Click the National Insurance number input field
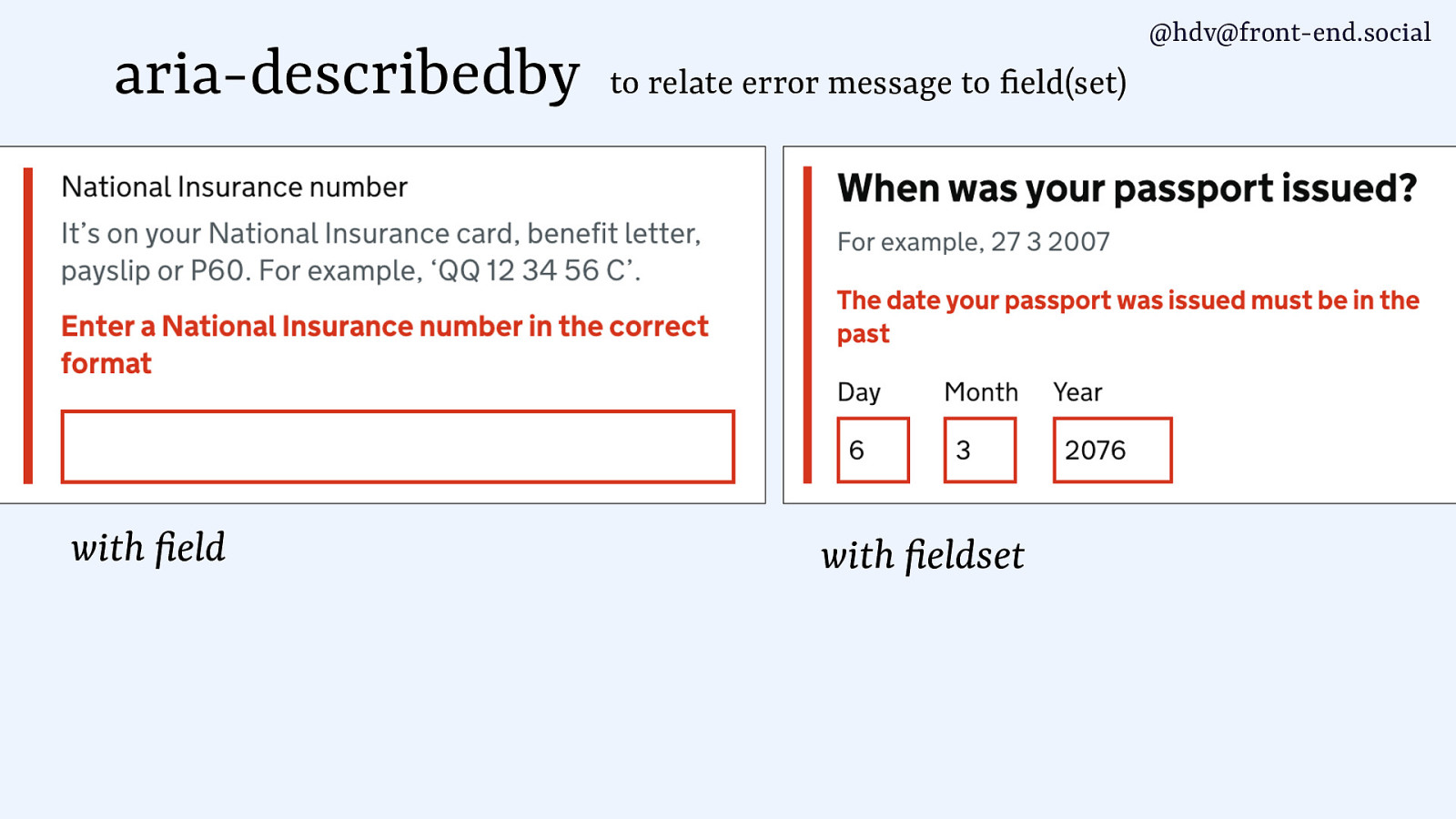 (x=398, y=447)
